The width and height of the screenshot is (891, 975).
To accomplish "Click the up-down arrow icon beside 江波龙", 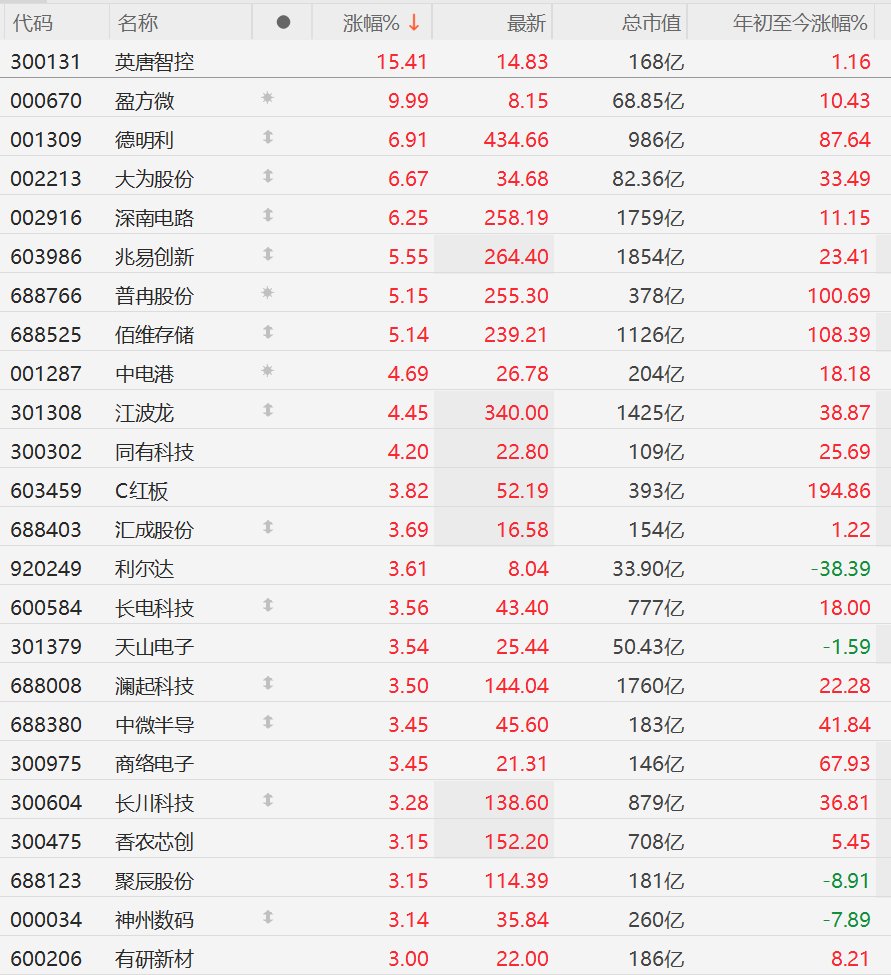I will [267, 411].
